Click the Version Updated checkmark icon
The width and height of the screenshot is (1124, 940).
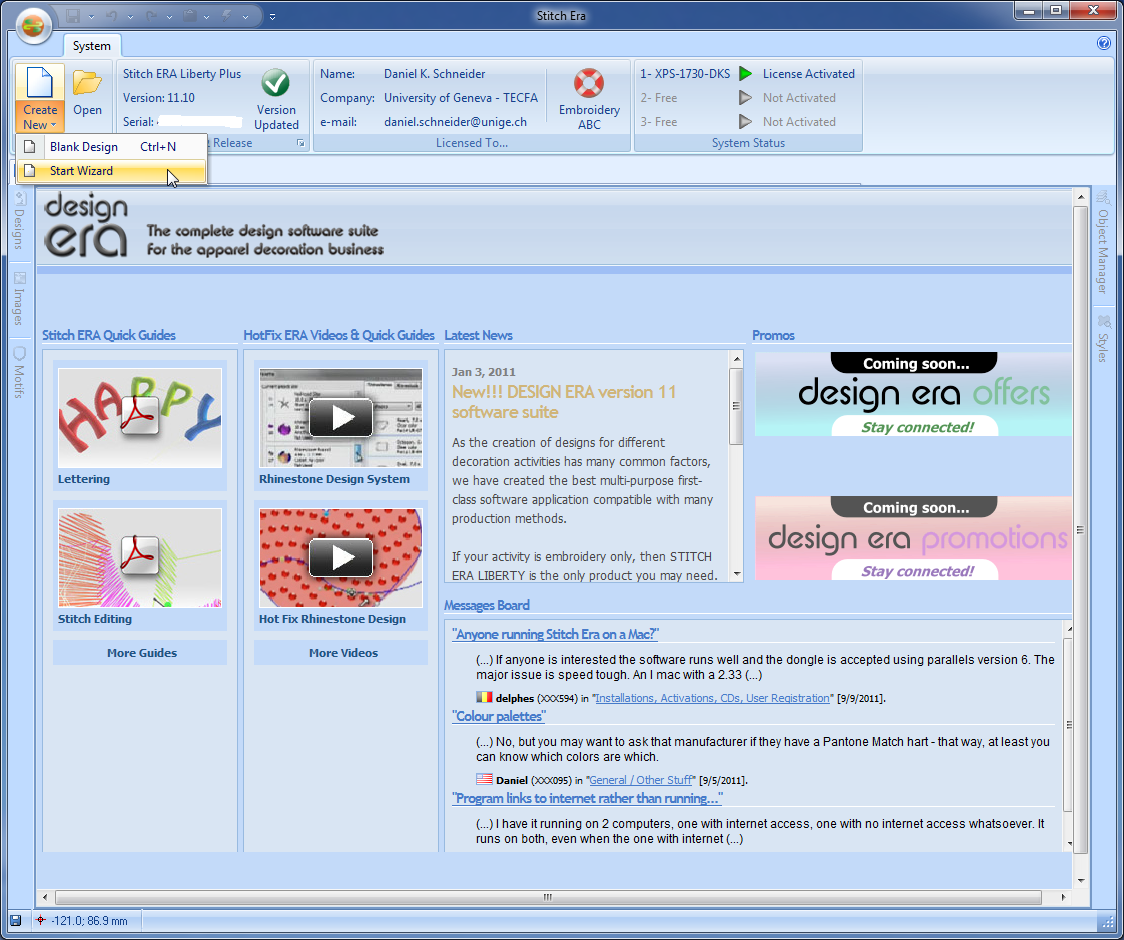coord(275,82)
